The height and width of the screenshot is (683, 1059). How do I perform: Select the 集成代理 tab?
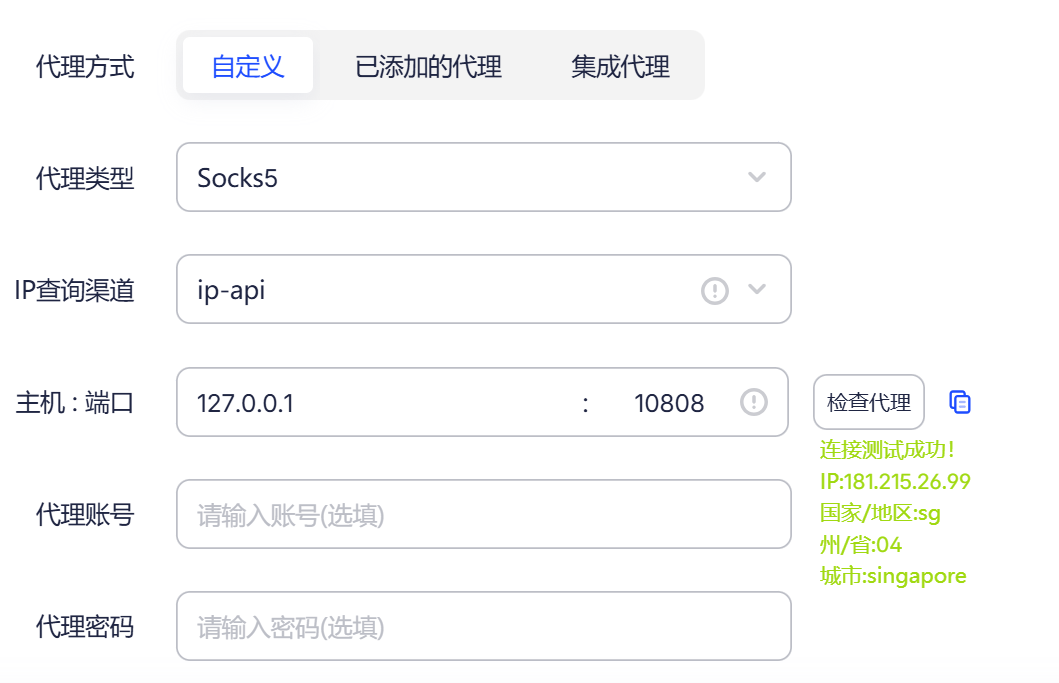620,65
